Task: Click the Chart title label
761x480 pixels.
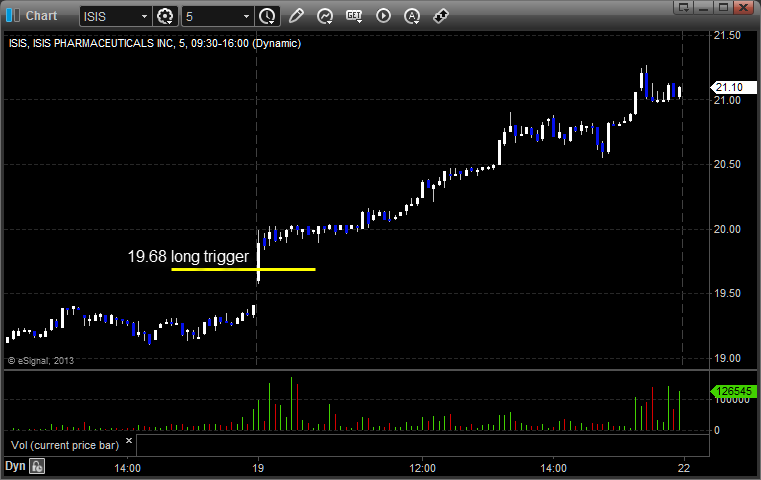Action: [41, 16]
